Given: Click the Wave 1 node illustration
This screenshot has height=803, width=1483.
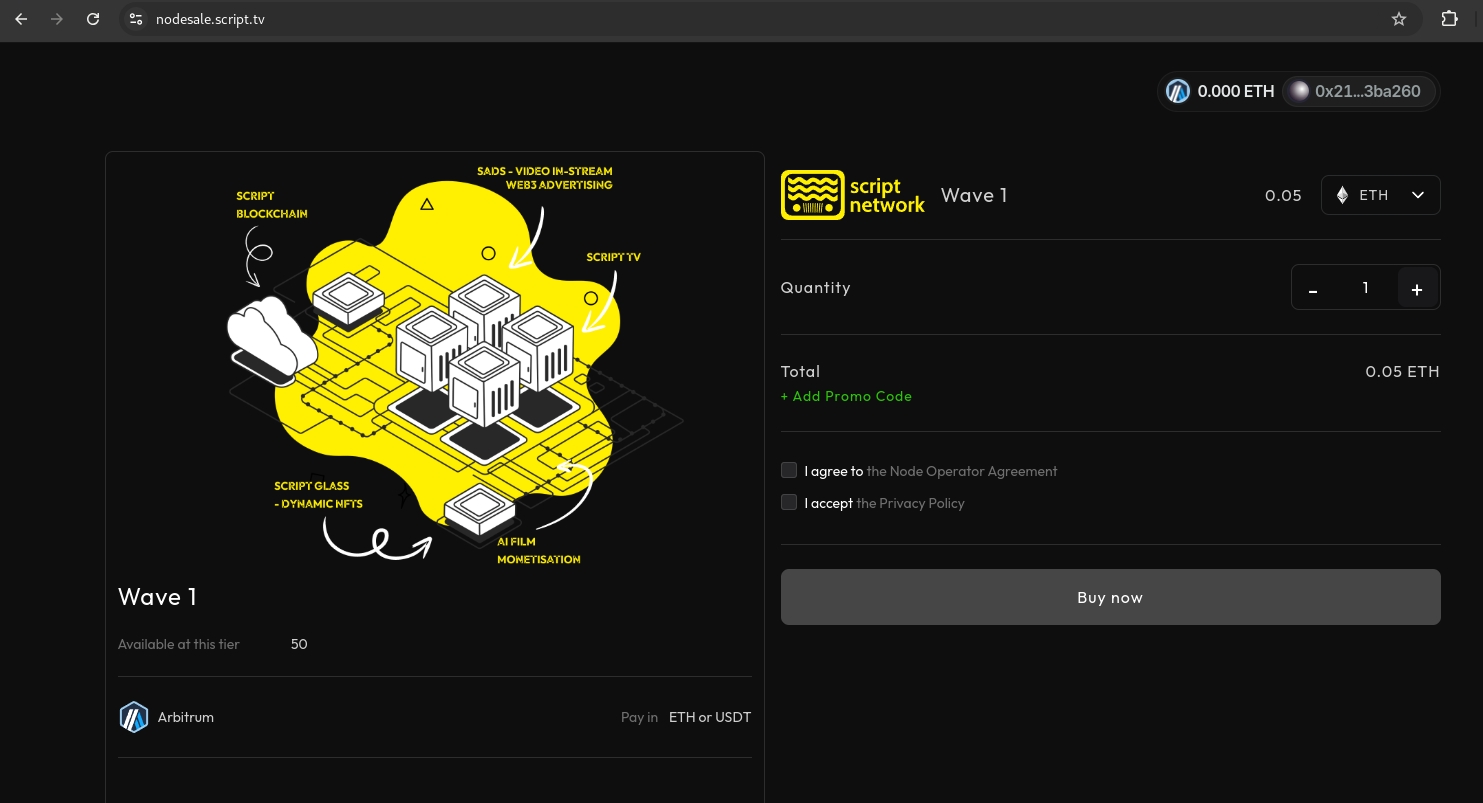Looking at the screenshot, I should 435,360.
